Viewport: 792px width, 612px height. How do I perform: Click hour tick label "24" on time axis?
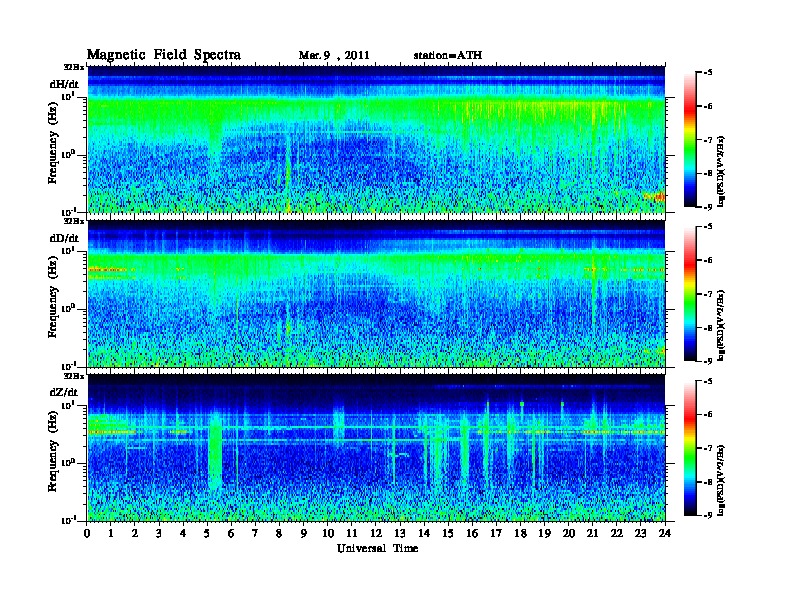665,533
